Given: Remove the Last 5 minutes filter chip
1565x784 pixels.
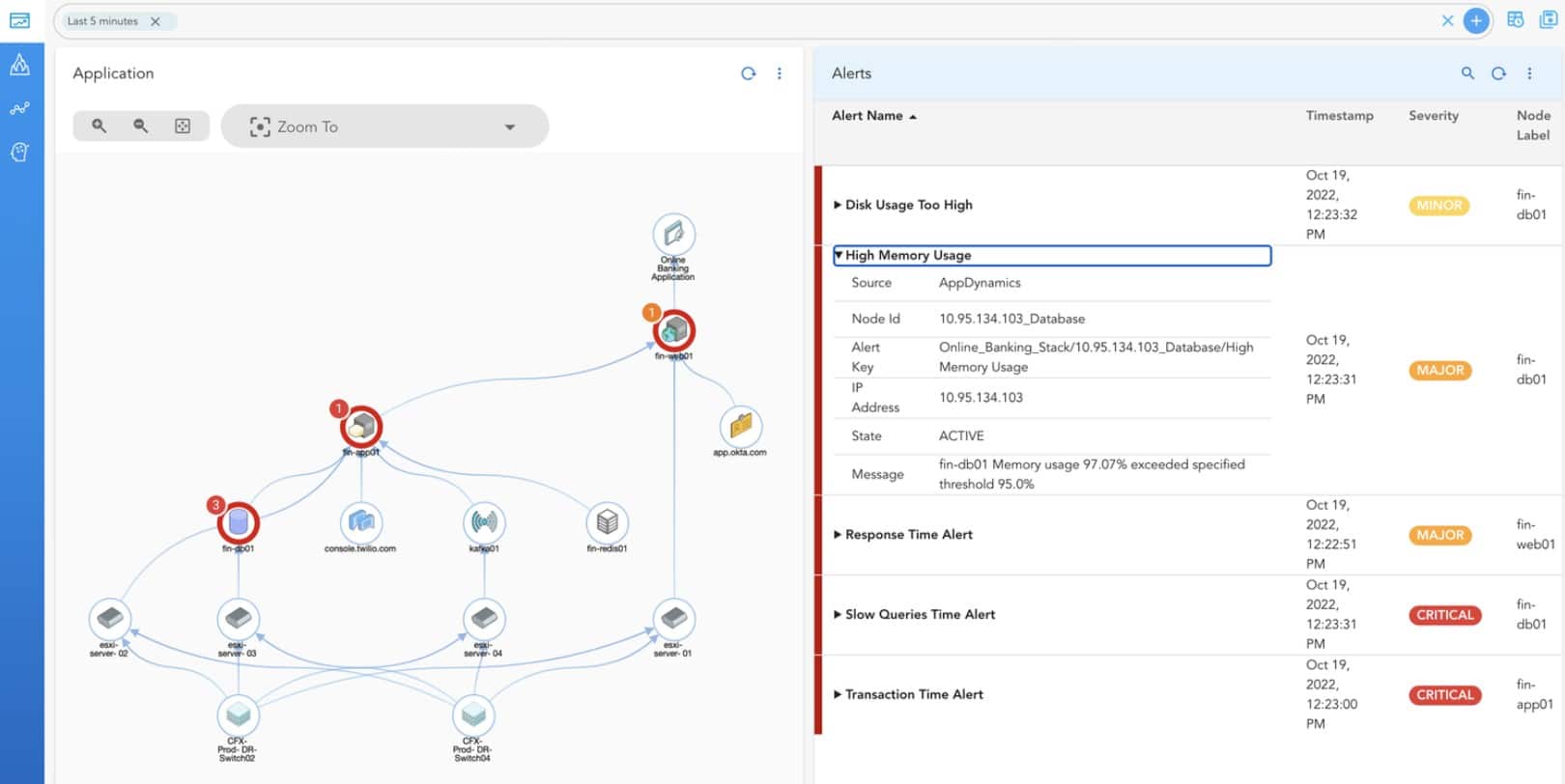Looking at the screenshot, I should tap(156, 21).
